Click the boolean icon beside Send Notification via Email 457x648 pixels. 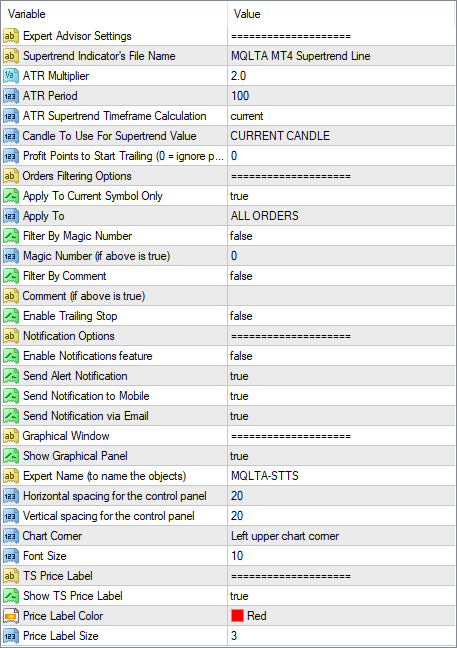[x=11, y=416]
